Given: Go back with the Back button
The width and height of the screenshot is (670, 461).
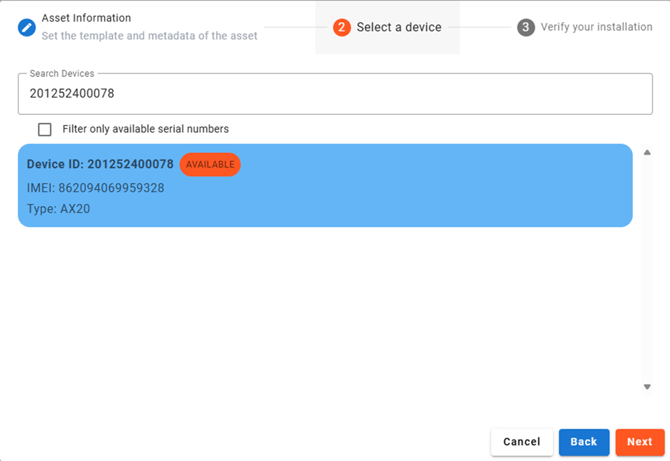Looking at the screenshot, I should (x=583, y=442).
